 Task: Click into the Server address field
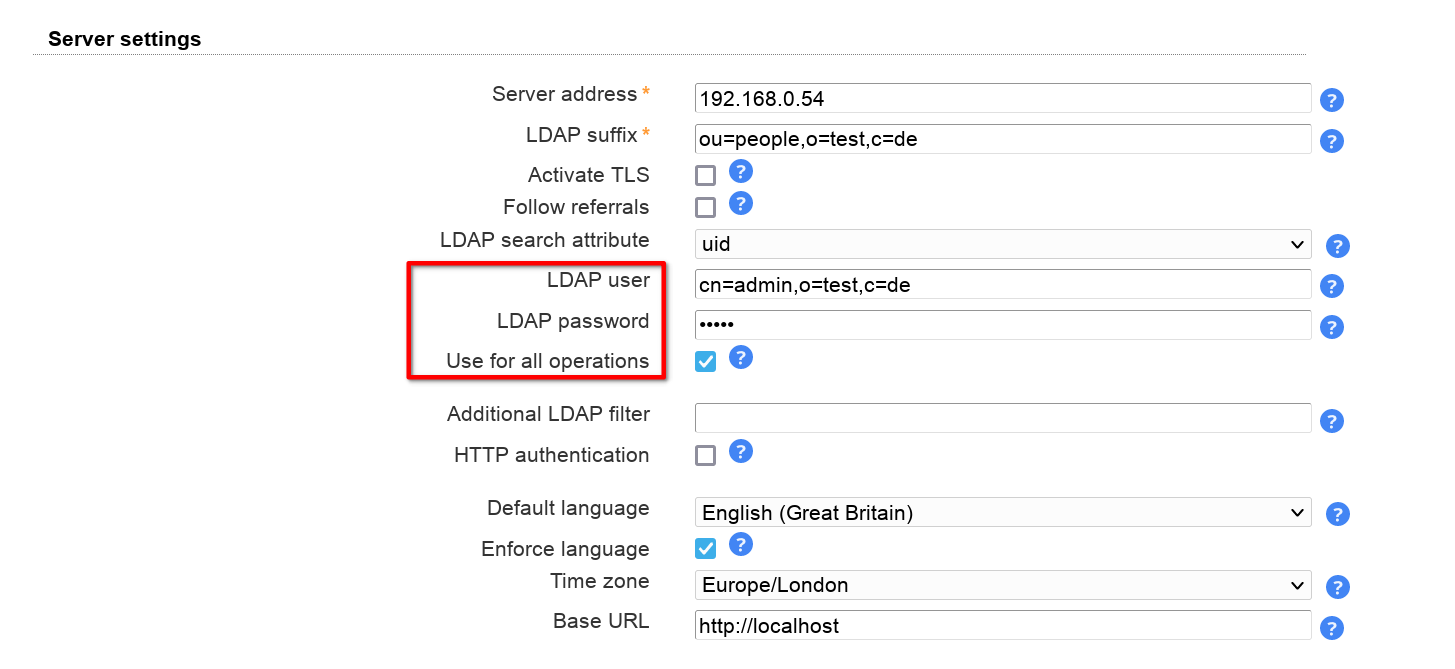coord(1002,98)
